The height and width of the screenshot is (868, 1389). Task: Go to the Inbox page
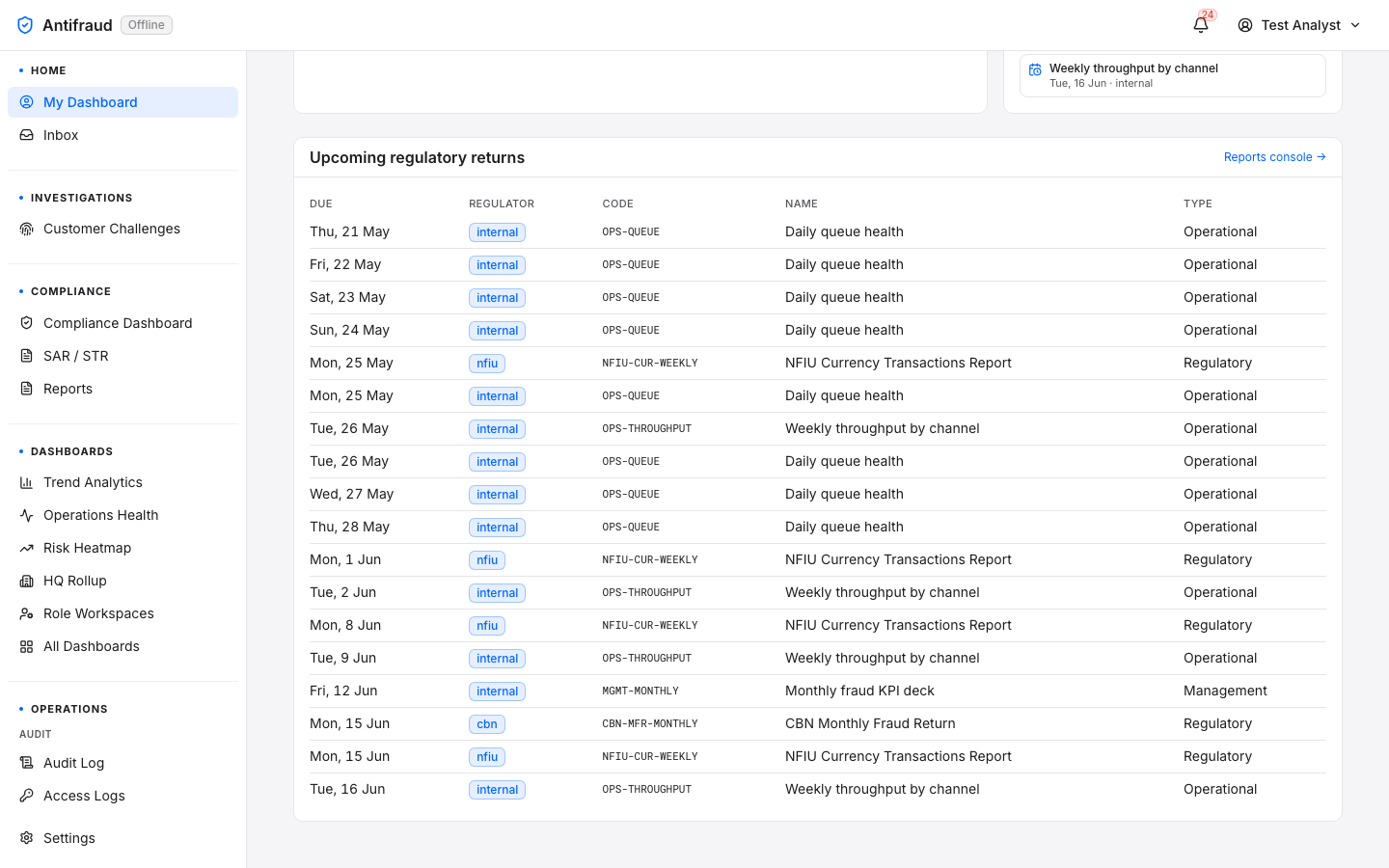click(123, 135)
